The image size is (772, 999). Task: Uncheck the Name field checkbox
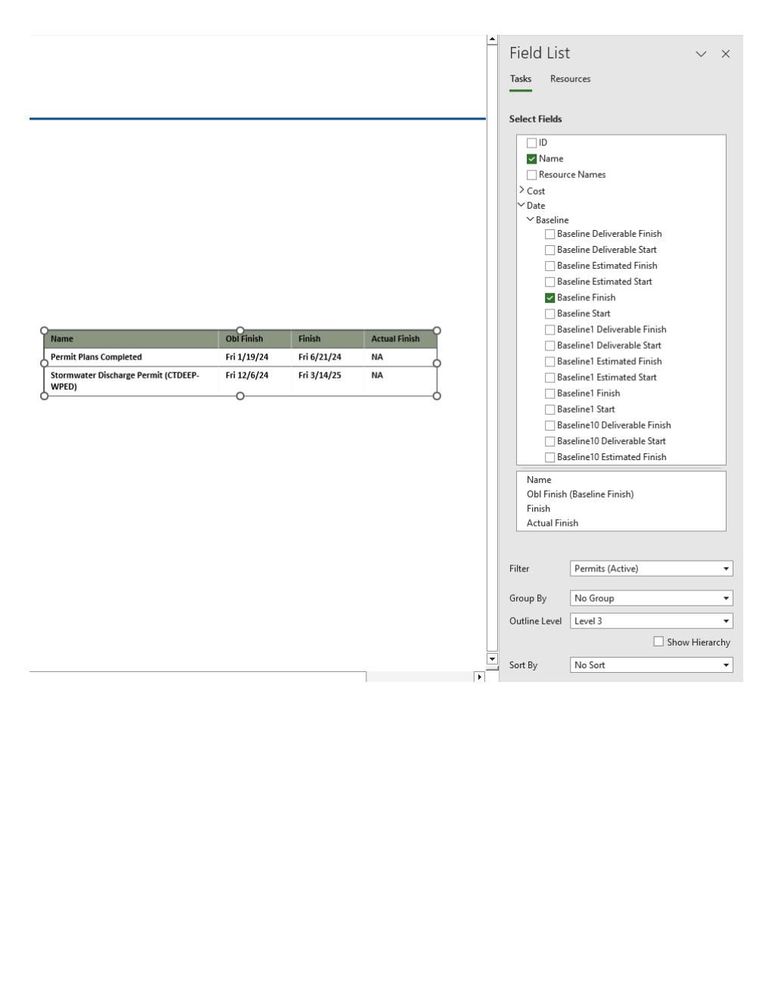coord(532,159)
